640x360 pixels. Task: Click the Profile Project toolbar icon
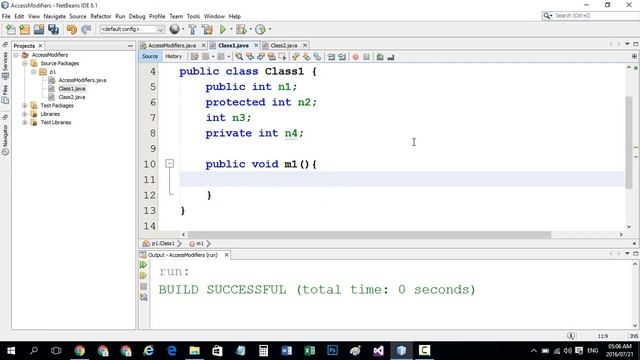click(260, 29)
